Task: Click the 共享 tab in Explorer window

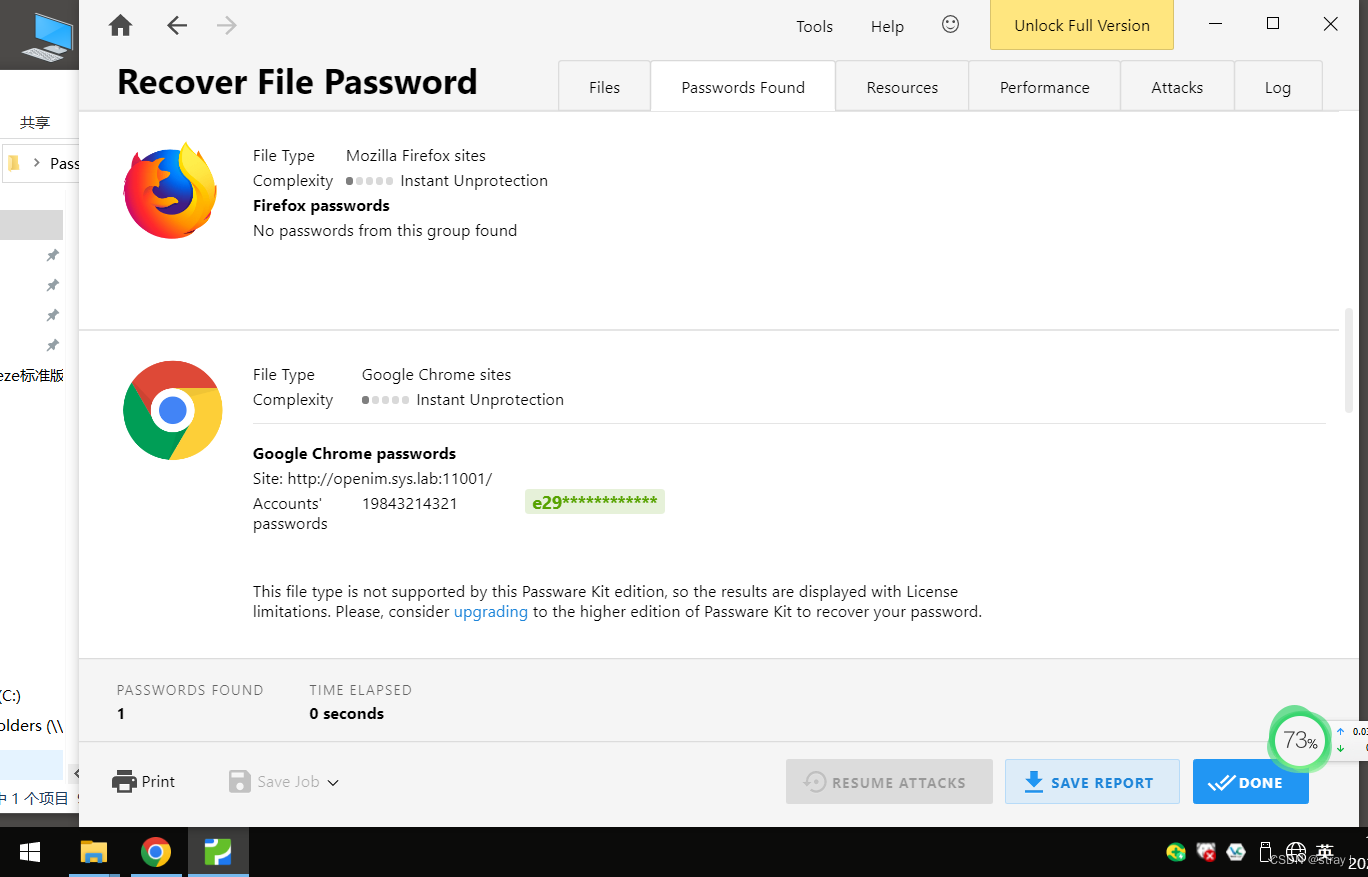Action: click(35, 122)
